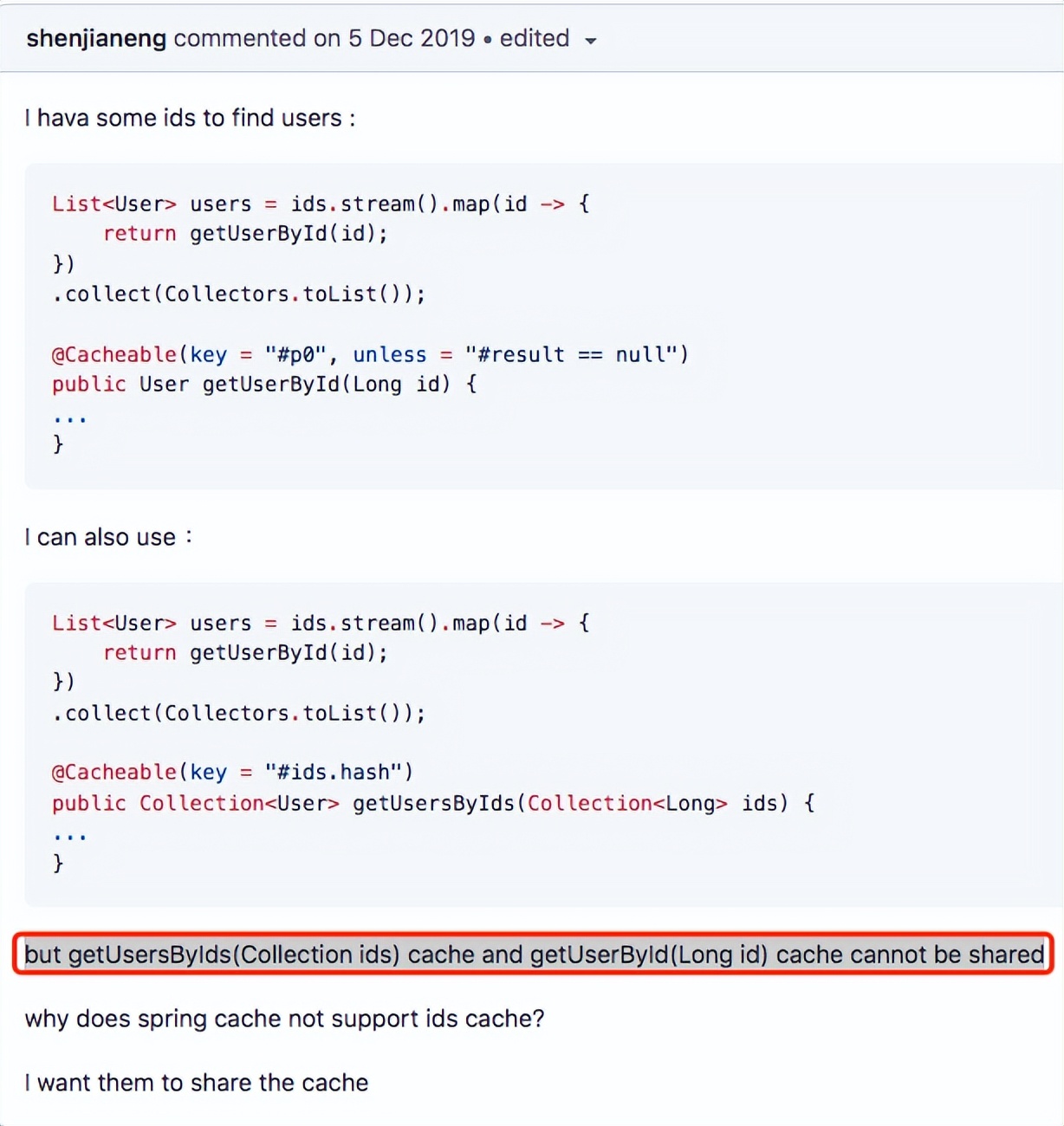Click the word "commented" in the comment header
This screenshot has width=1064, height=1126.
tap(239, 39)
